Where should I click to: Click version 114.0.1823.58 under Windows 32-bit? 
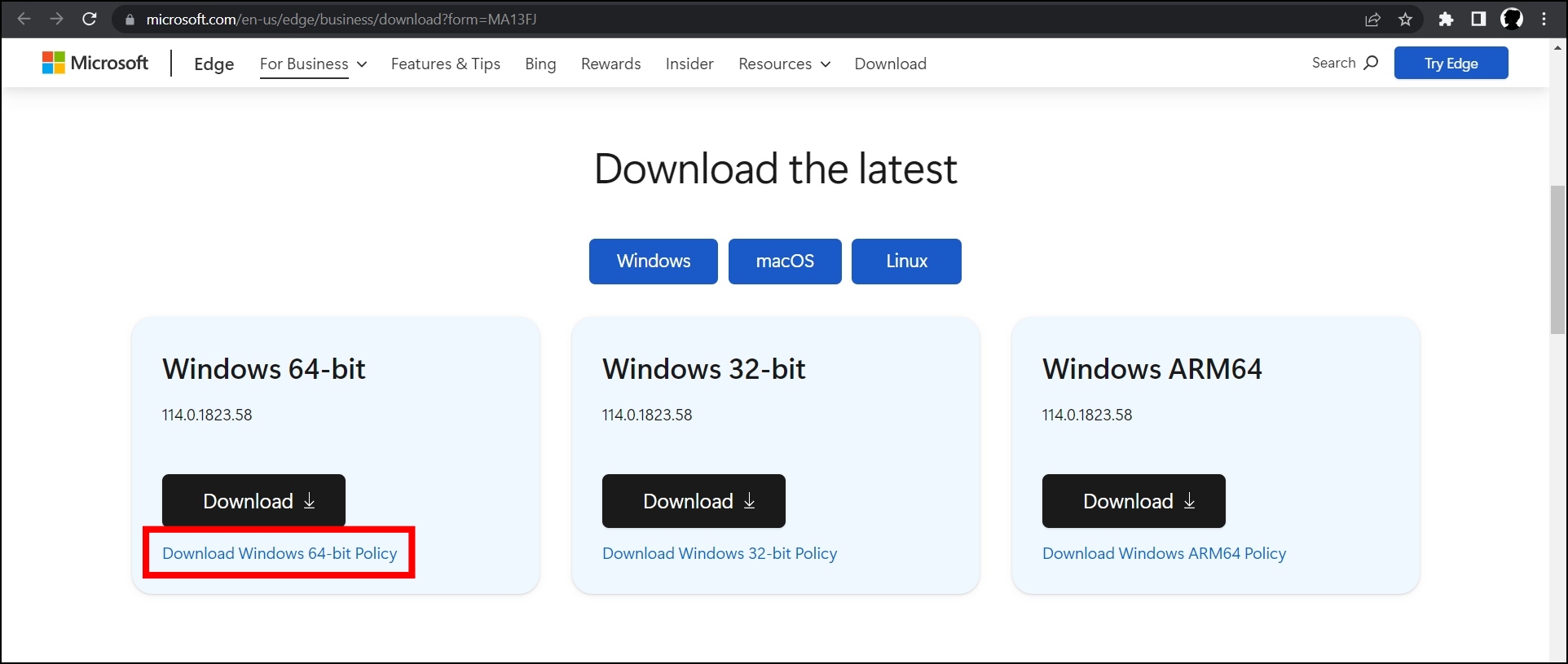647,415
